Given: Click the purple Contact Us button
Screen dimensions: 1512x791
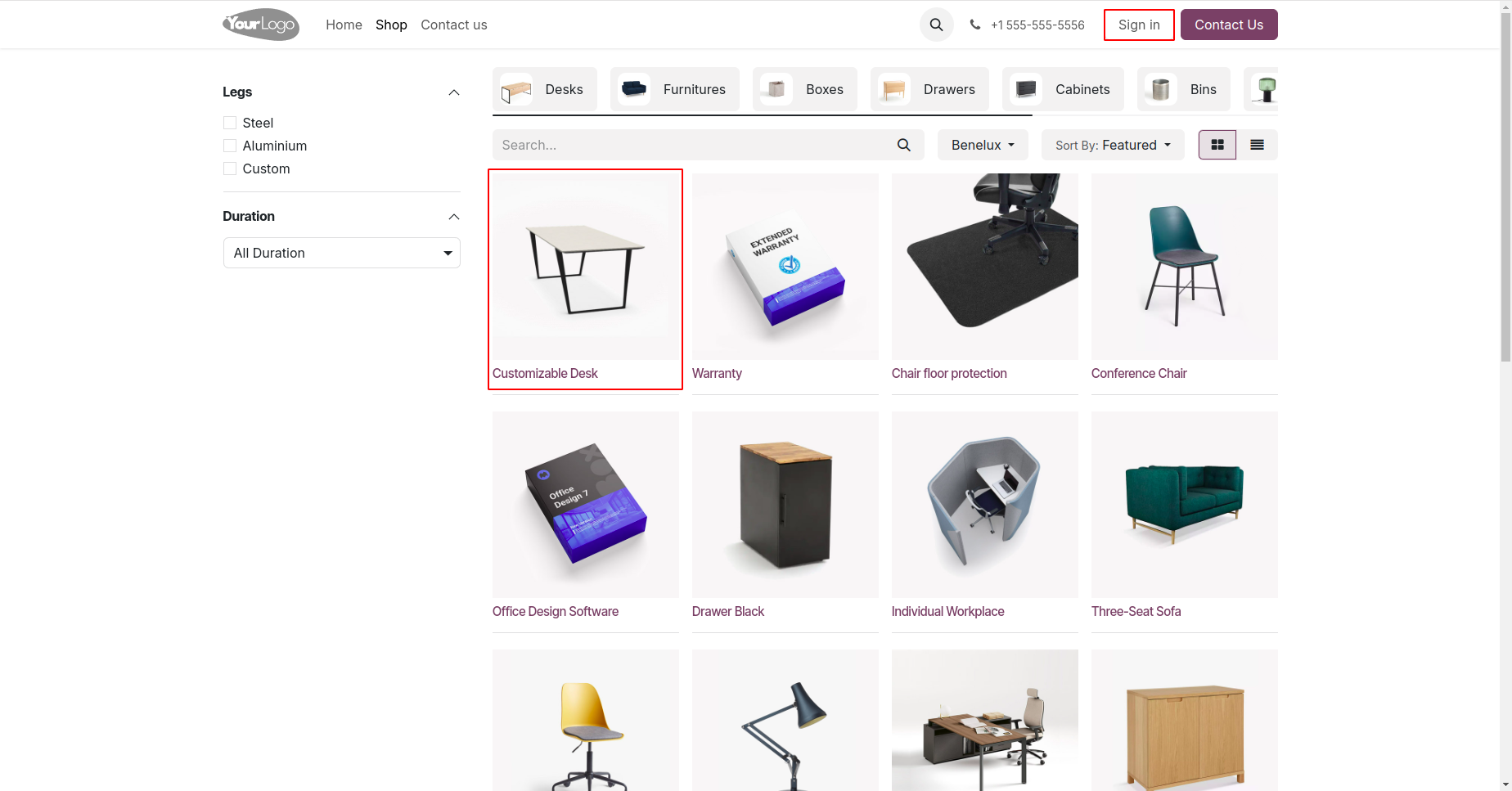Looking at the screenshot, I should click(x=1229, y=25).
